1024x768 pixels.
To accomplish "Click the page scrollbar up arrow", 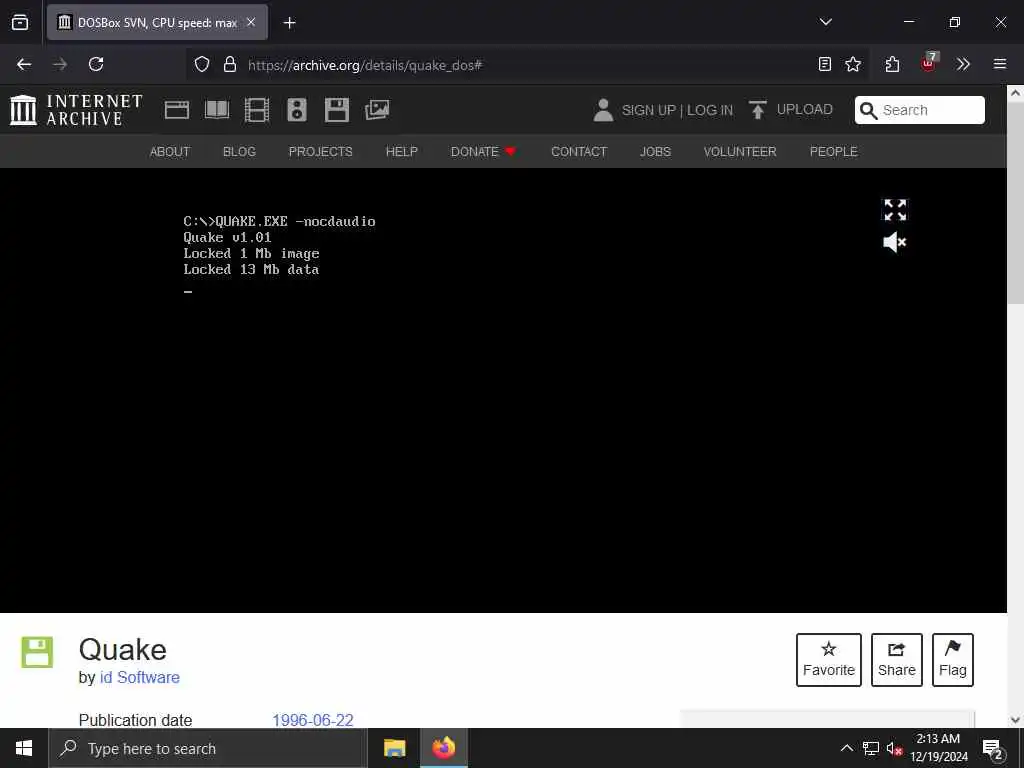I will click(1016, 93).
